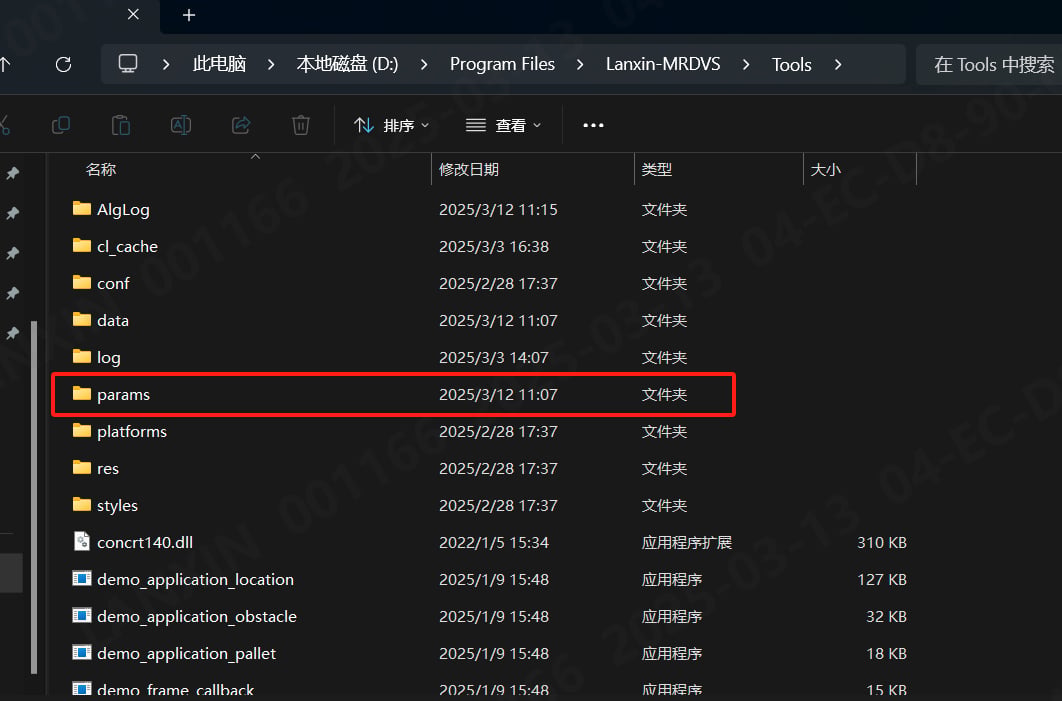This screenshot has width=1062, height=701.
Task: Open the 查看 view dropdown
Action: tap(503, 125)
